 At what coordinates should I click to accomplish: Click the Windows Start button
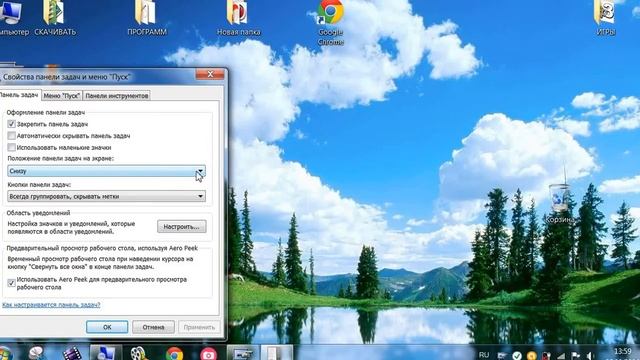pyautogui.click(x=6, y=353)
